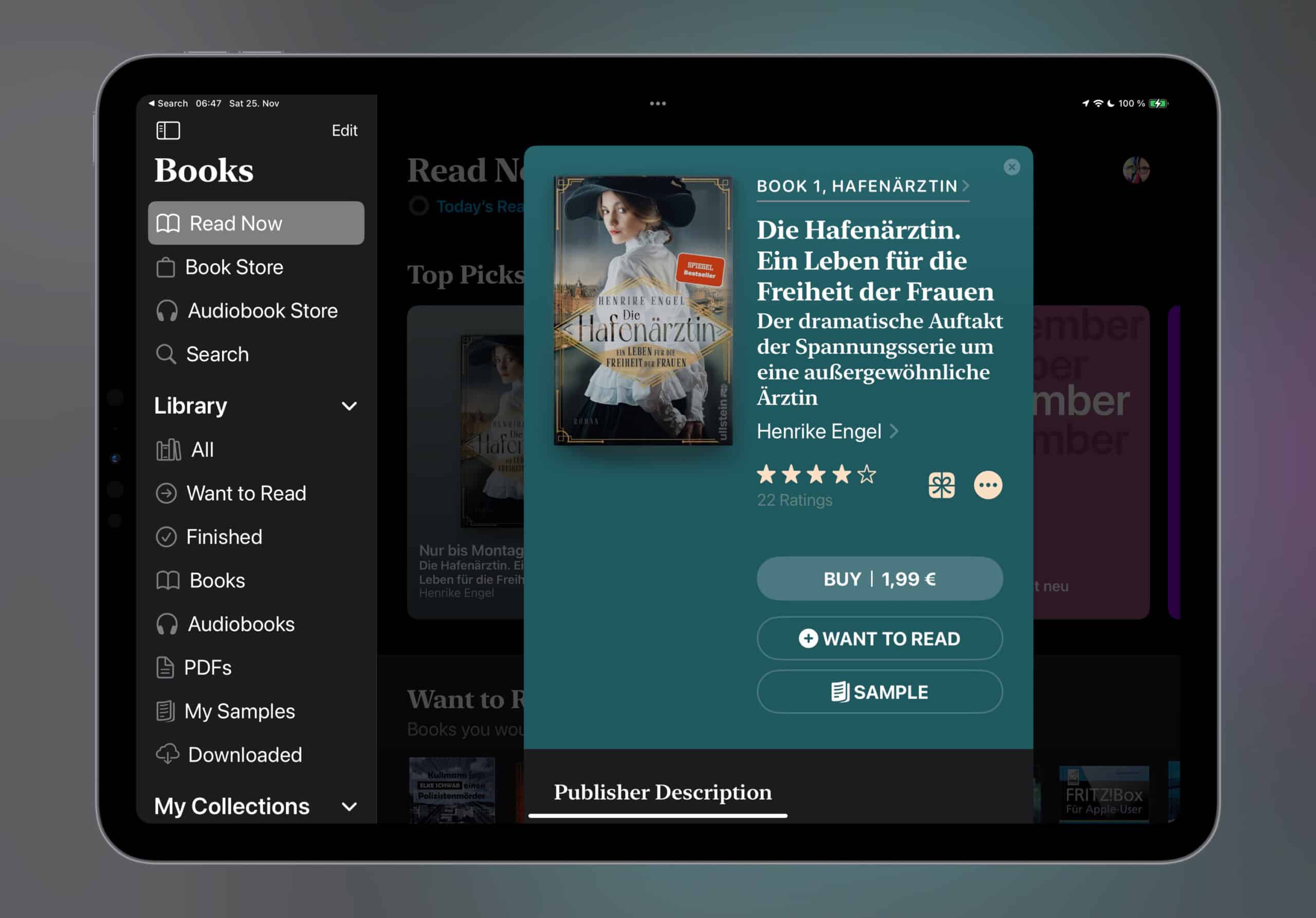The image size is (1316, 918).
Task: Click the Publisher Description heading
Action: click(x=663, y=793)
